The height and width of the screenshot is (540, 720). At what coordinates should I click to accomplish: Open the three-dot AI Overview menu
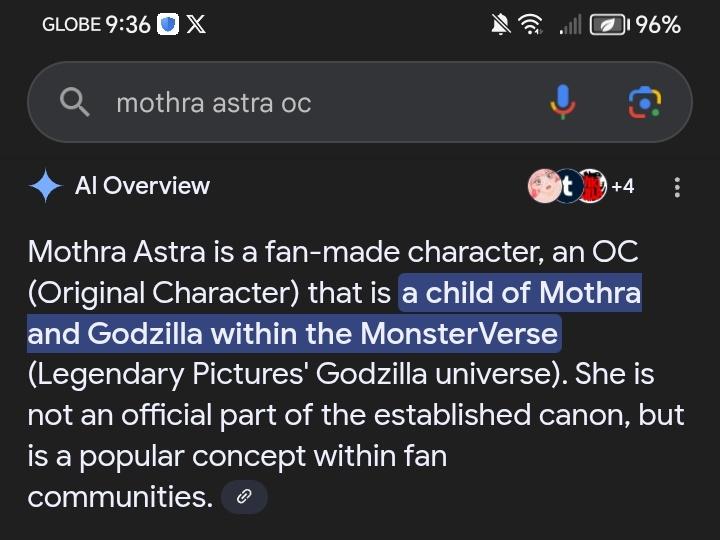click(x=678, y=187)
